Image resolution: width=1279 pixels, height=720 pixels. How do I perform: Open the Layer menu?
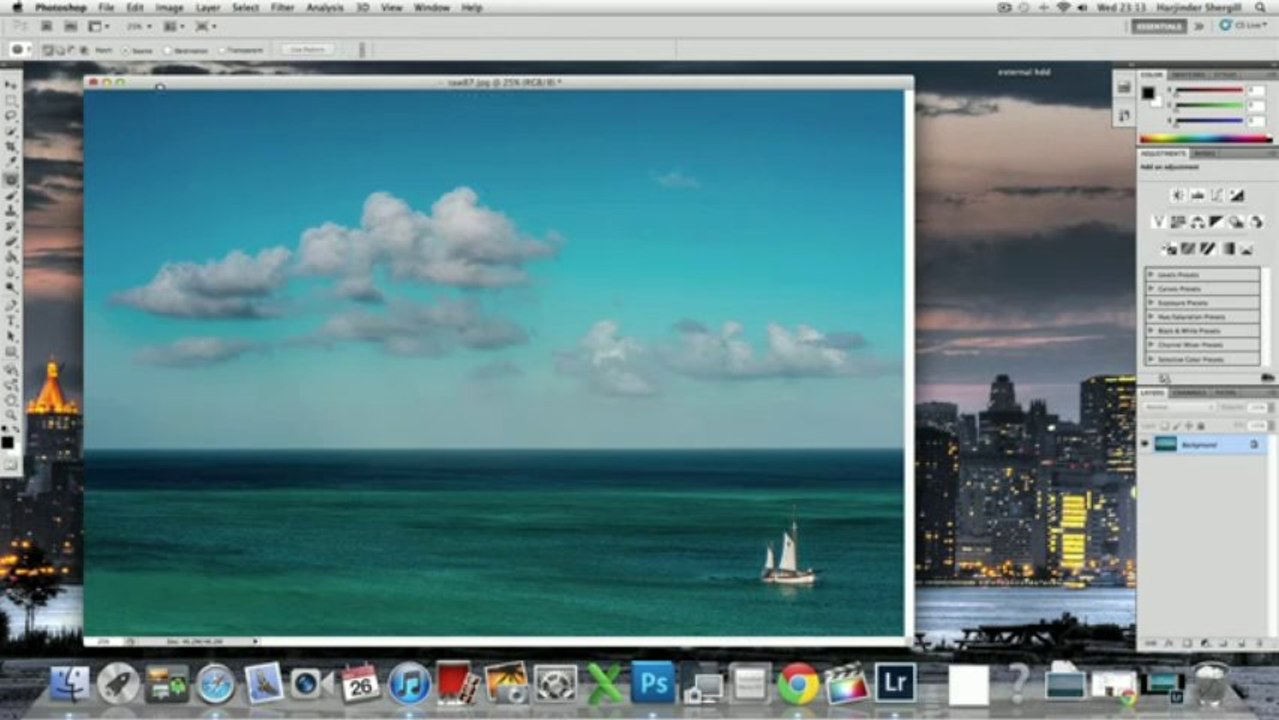(x=207, y=7)
